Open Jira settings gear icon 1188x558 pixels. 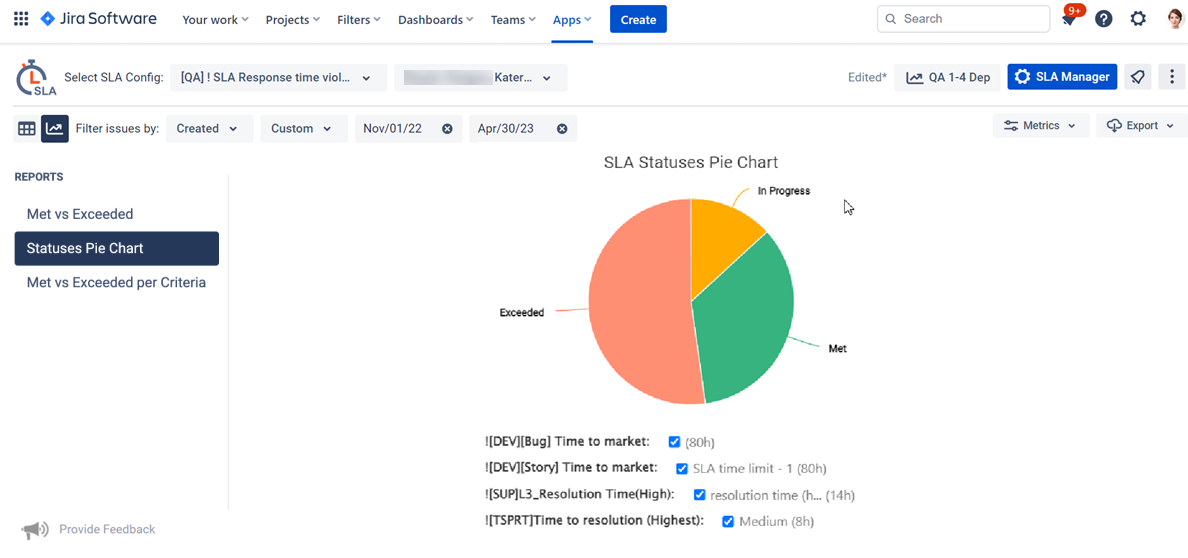tap(1138, 19)
